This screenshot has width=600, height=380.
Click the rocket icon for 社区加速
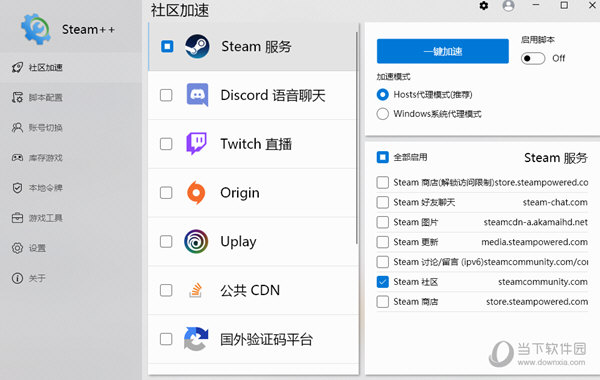pyautogui.click(x=17, y=68)
